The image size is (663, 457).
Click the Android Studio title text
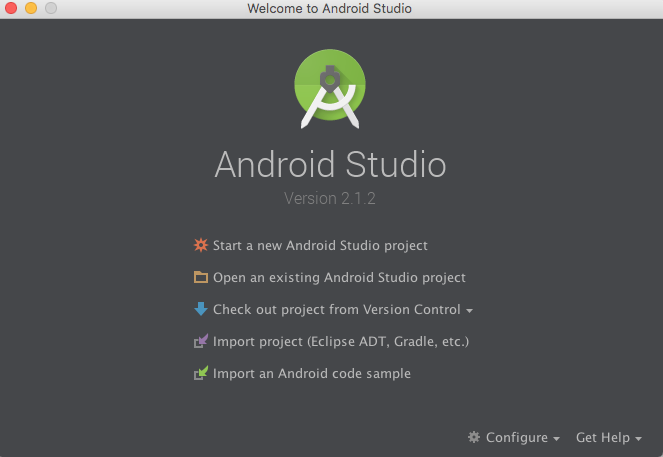pos(330,164)
